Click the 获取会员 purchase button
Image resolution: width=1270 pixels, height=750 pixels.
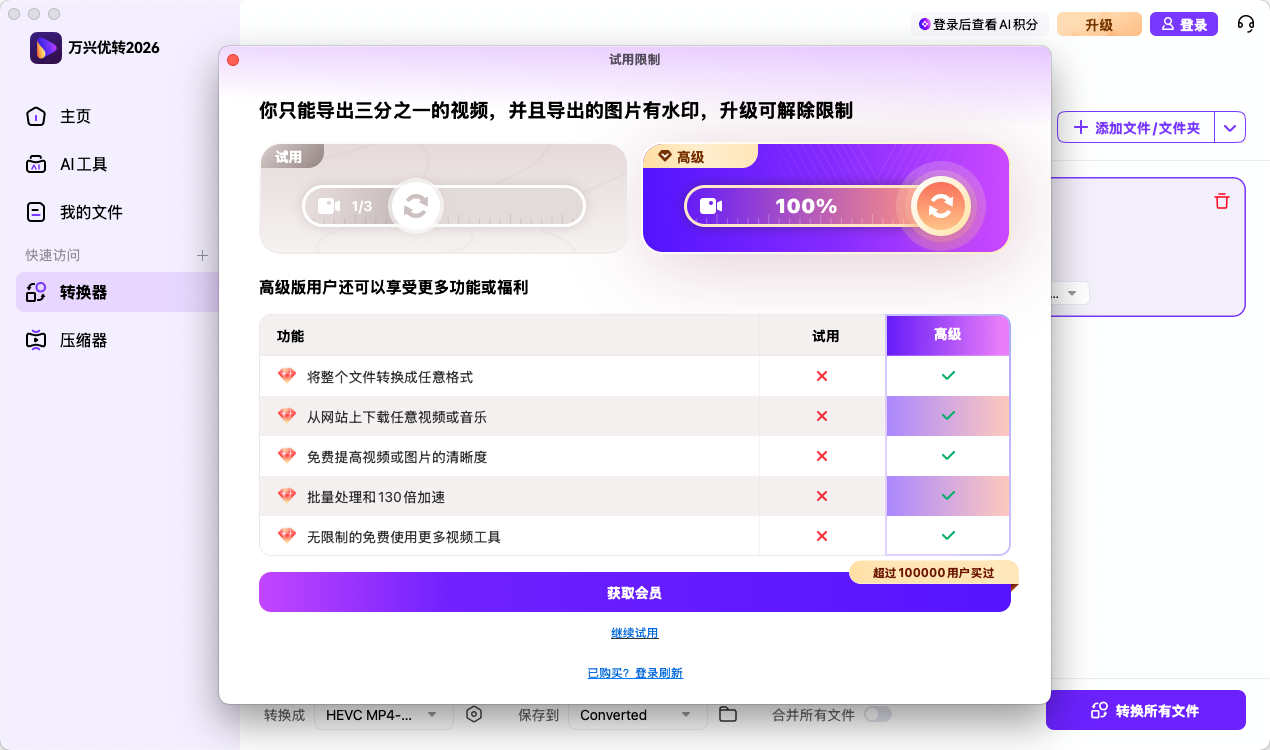pyautogui.click(x=634, y=591)
